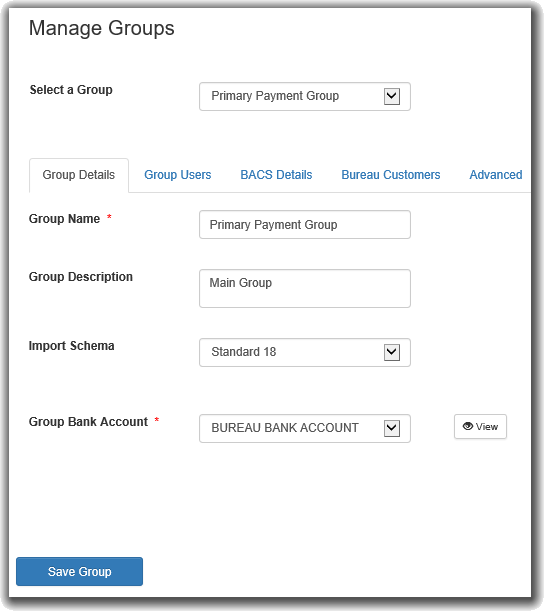Click inside the Group Description text area
This screenshot has width=544, height=611.
[x=305, y=288]
